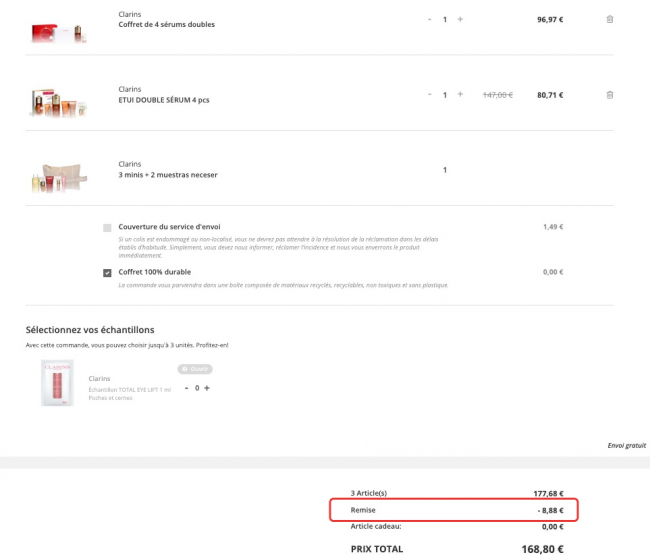Decrease quantity of ETUI DOUBLE SÉRUM 4 pcs
Screen dimensions: 650x555
[429, 95]
